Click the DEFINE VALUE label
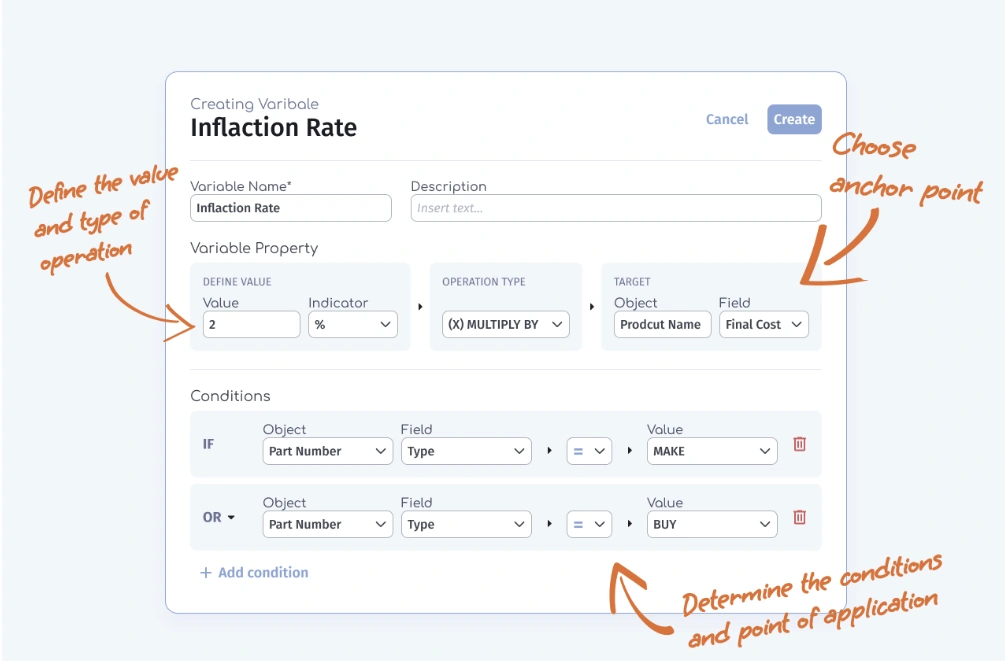Image resolution: width=1005 pixels, height=661 pixels. coord(237,282)
